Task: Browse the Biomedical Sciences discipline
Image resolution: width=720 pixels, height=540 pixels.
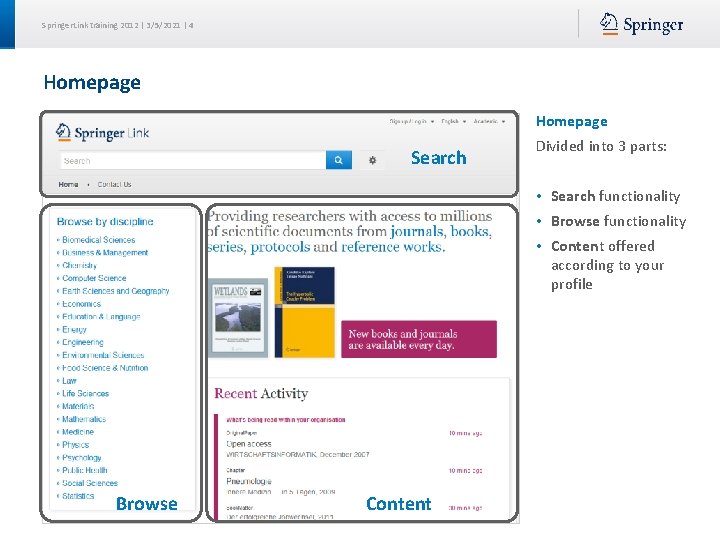Action: point(99,240)
